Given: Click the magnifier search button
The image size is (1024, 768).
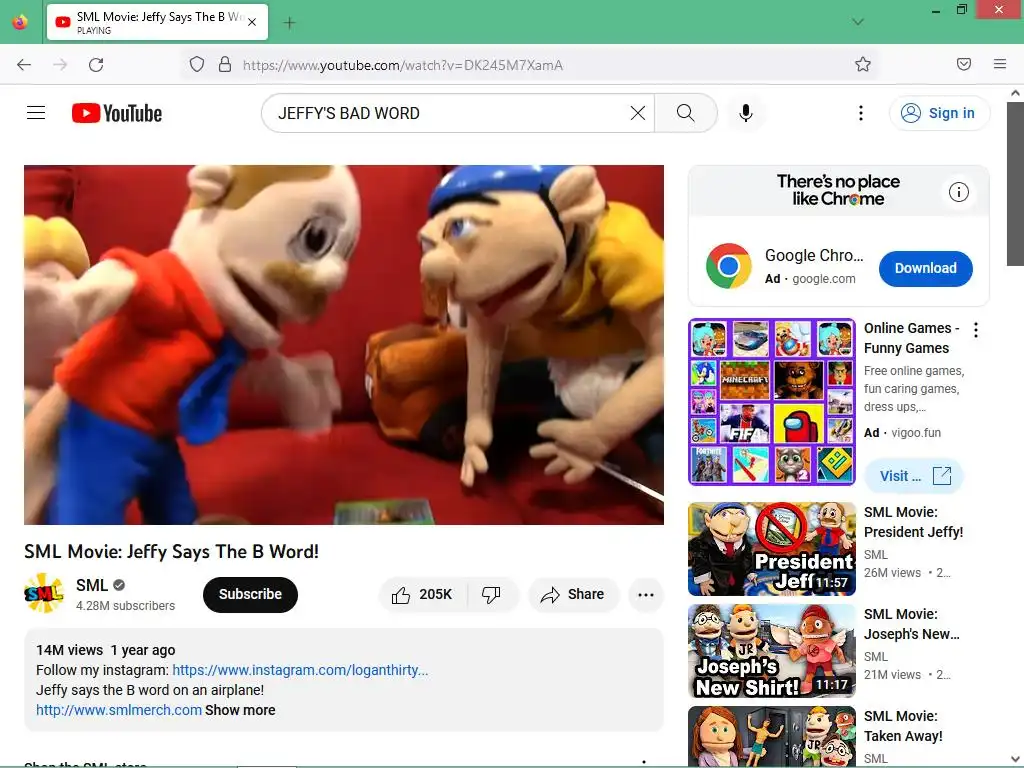Looking at the screenshot, I should click(x=686, y=113).
